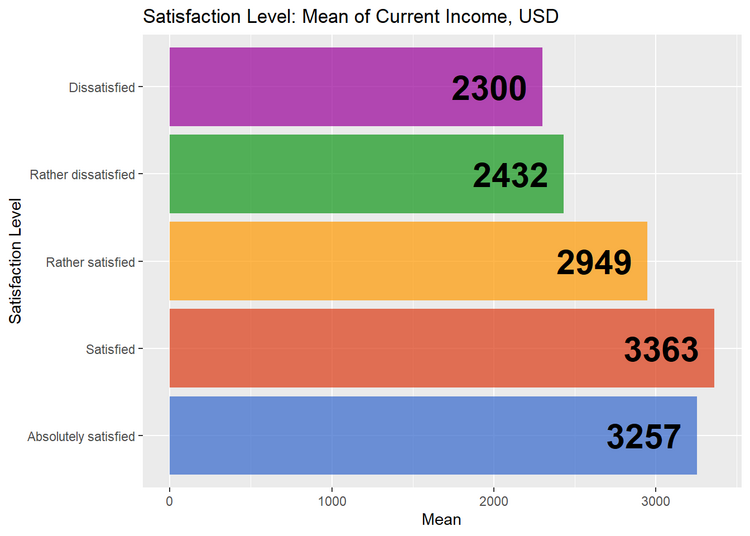Click the purple Dissatisfied bar
Screen dimensions: 750x536
click(x=300, y=87)
